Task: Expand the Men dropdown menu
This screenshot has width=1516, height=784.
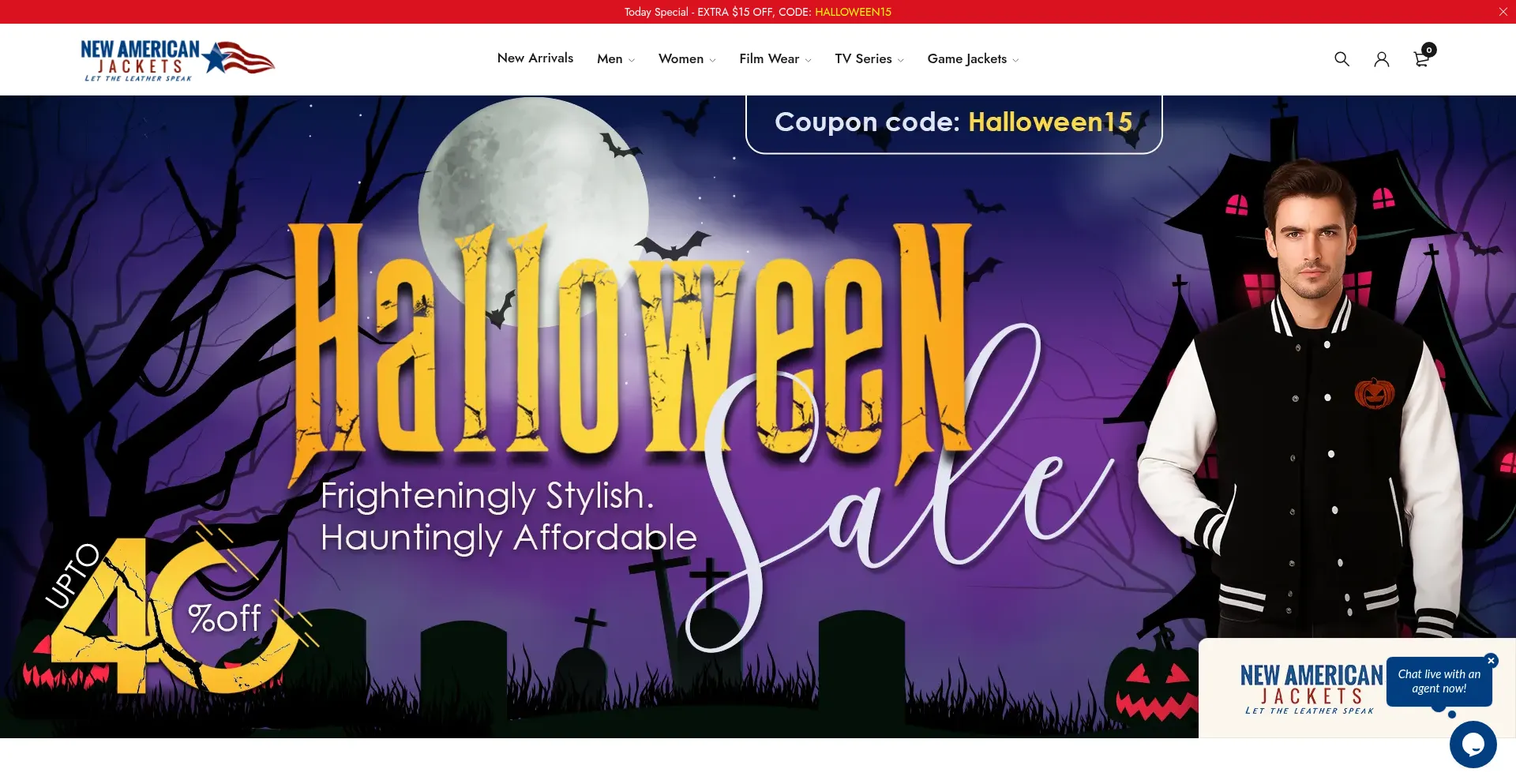Action: pos(616,59)
